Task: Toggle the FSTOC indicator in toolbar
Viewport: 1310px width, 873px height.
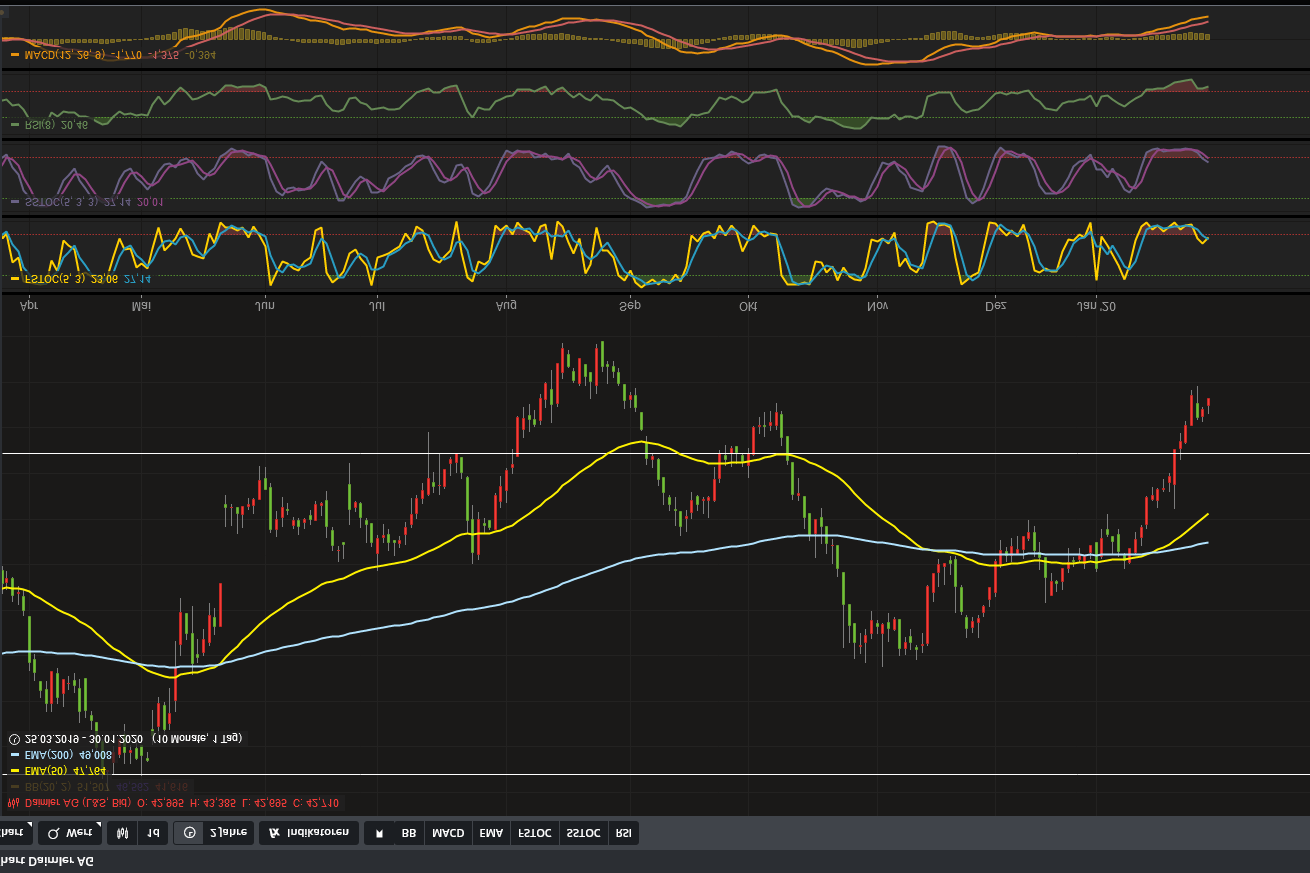Action: 535,833
